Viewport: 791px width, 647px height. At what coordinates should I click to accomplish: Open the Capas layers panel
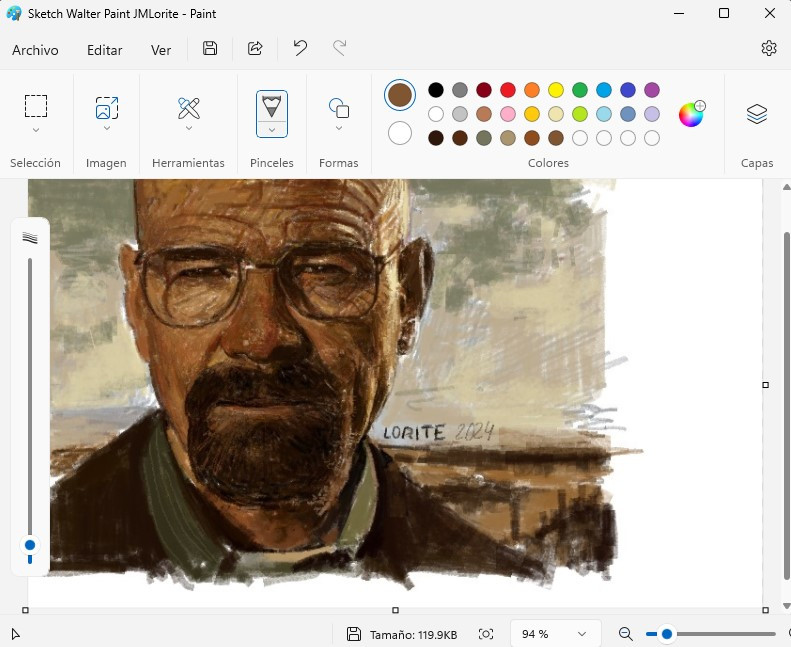[x=757, y=114]
